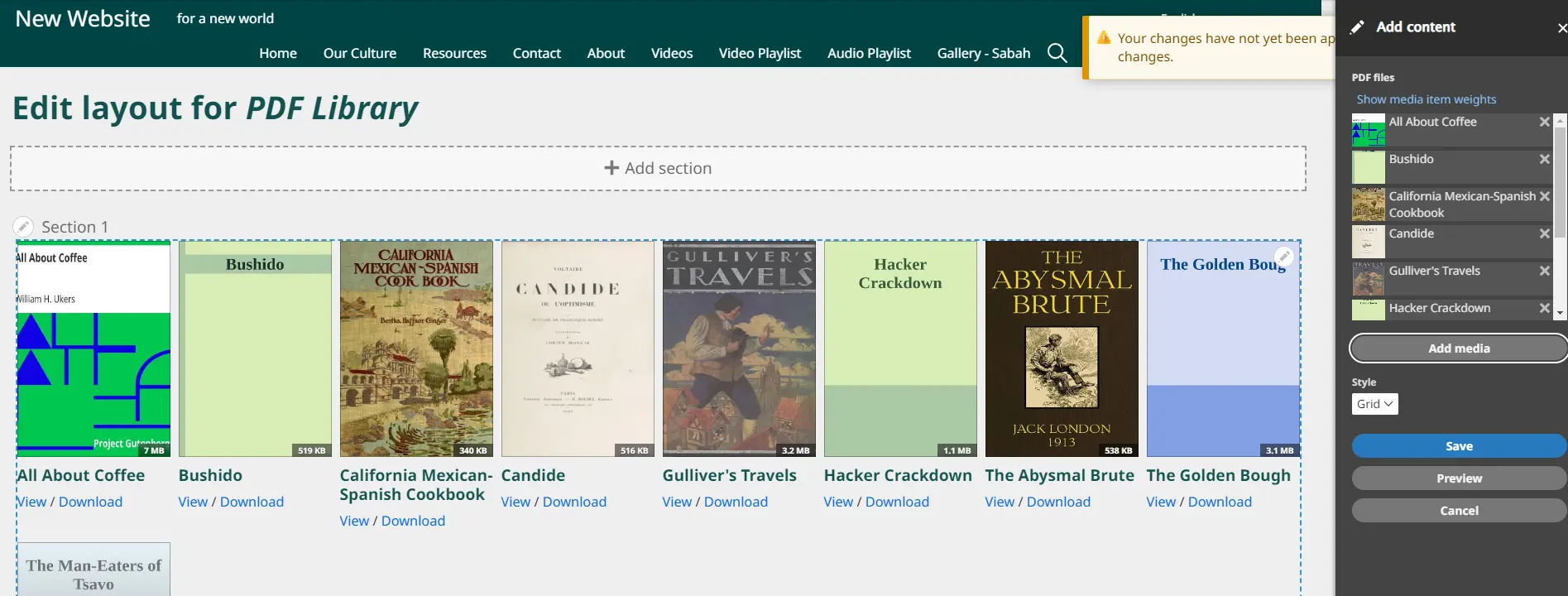Download the Candide PDF

click(574, 502)
